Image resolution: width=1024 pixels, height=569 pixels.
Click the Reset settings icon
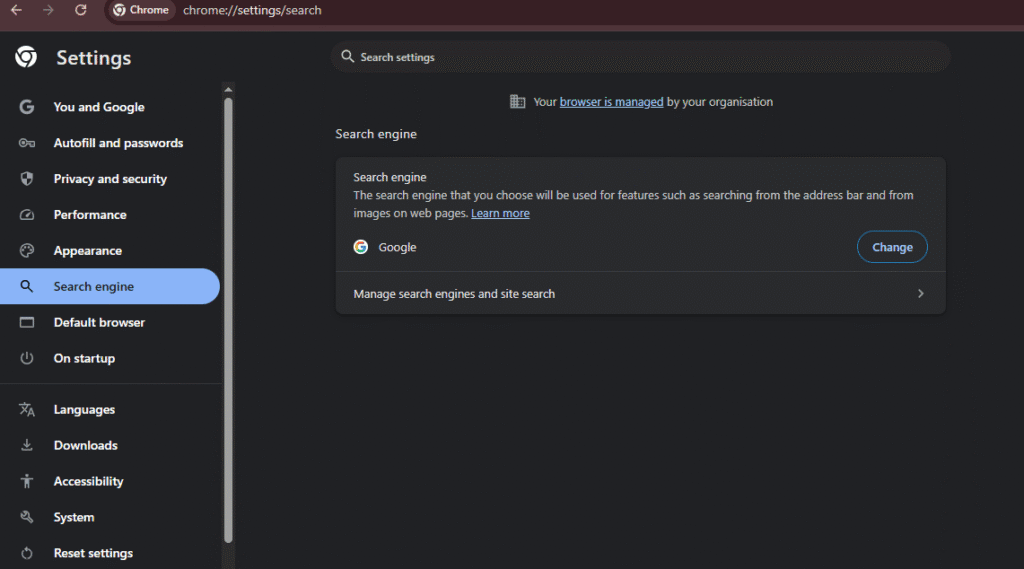tap(27, 553)
